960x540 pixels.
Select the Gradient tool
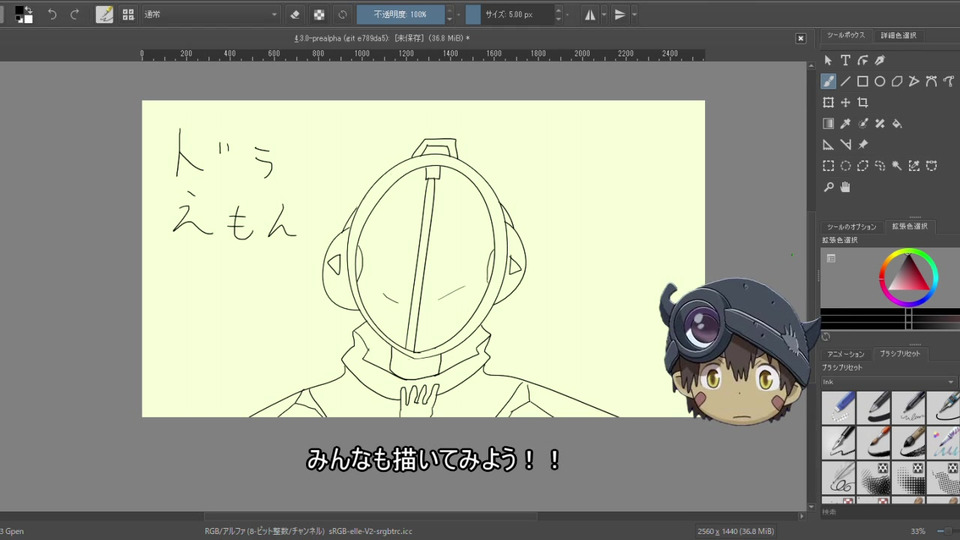click(828, 124)
